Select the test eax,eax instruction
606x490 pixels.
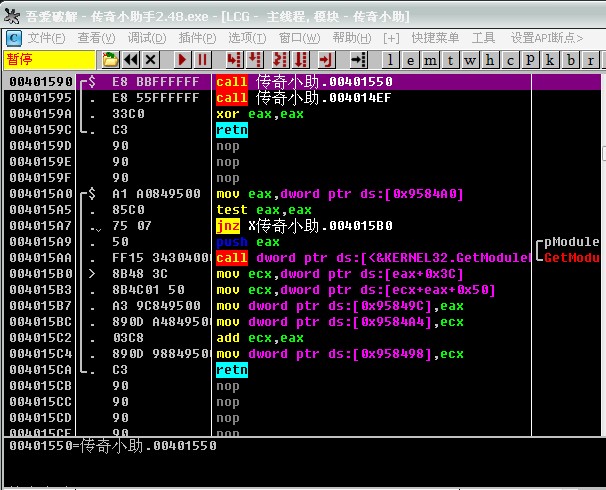264,210
